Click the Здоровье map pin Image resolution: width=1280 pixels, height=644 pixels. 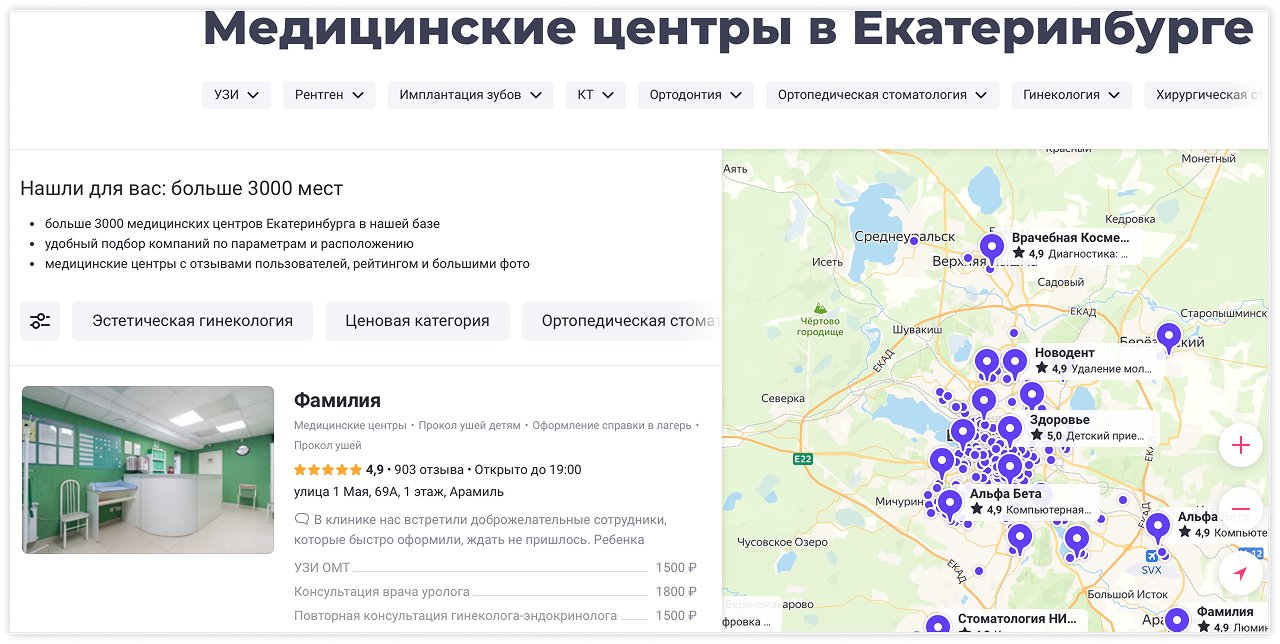click(1010, 429)
